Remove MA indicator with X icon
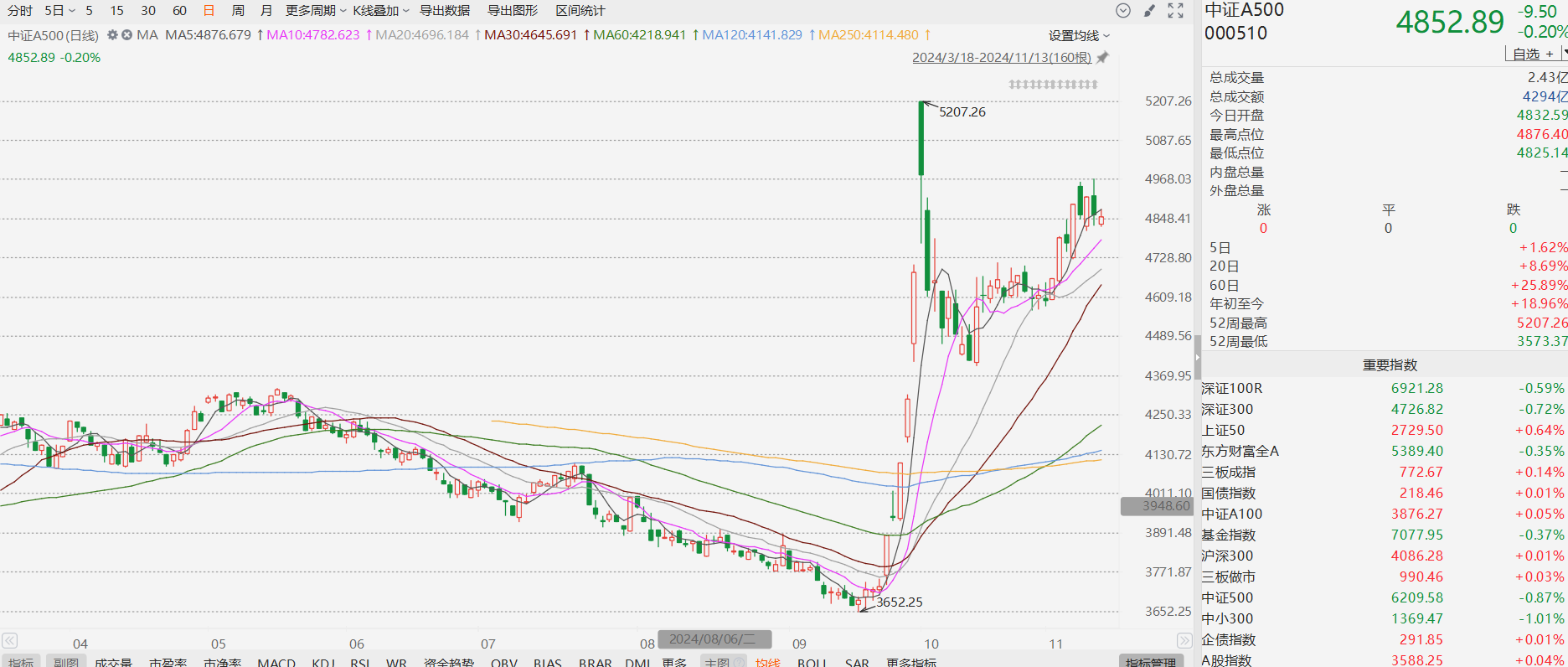The height and width of the screenshot is (667, 1568). [126, 35]
